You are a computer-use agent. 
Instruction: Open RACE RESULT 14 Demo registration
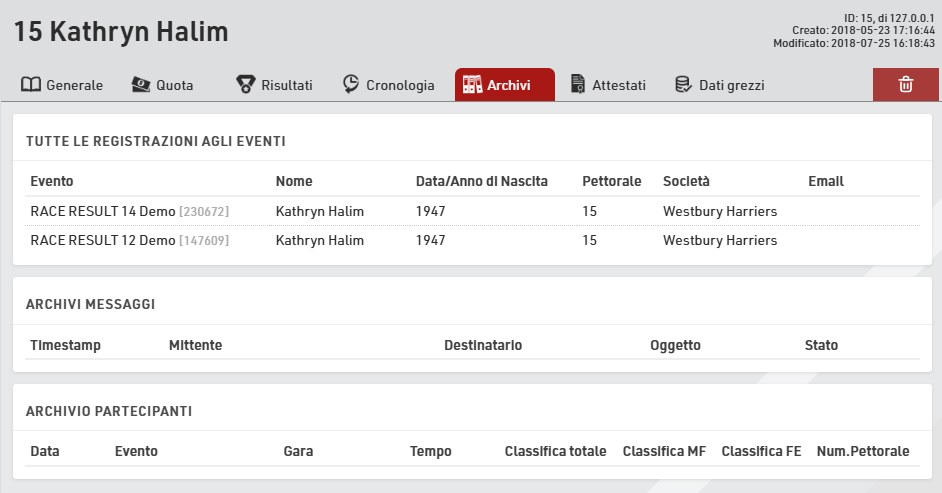[x=102, y=211]
